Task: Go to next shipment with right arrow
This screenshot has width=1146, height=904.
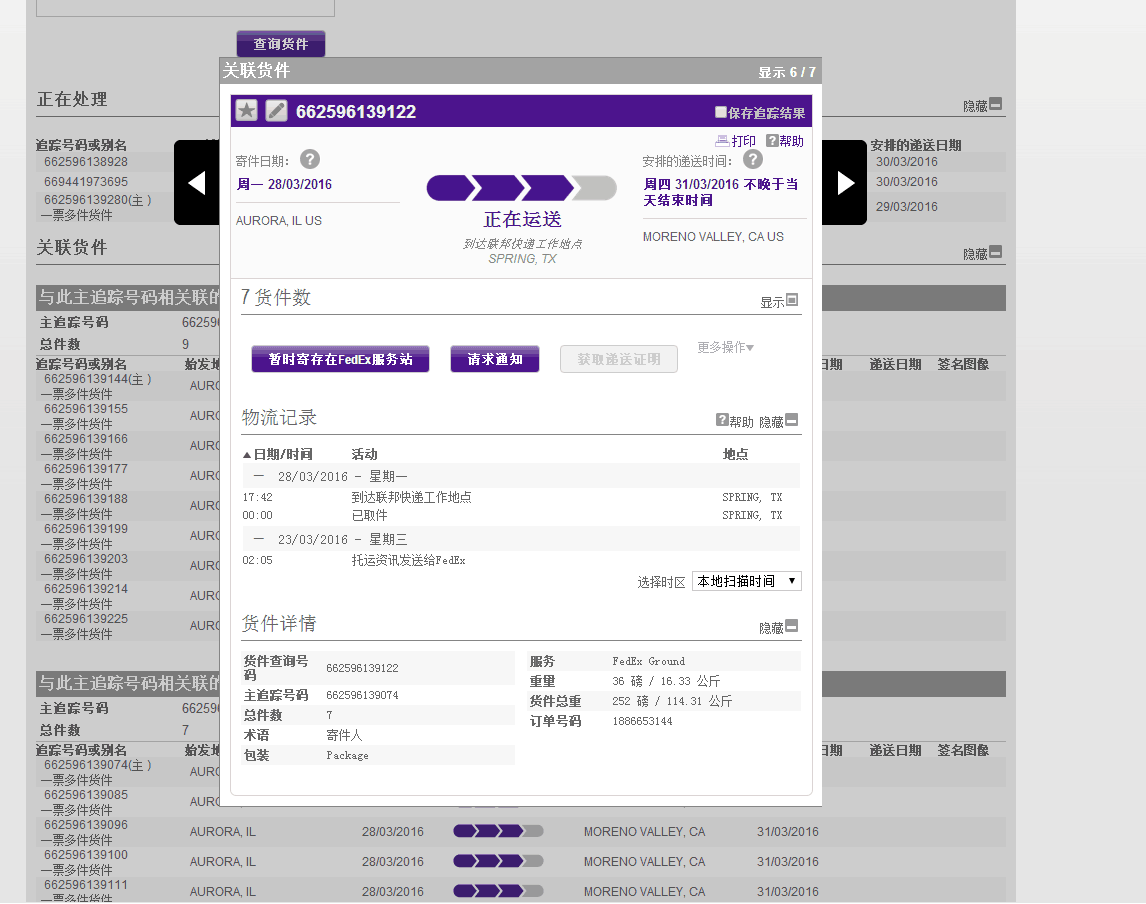Action: 845,183
